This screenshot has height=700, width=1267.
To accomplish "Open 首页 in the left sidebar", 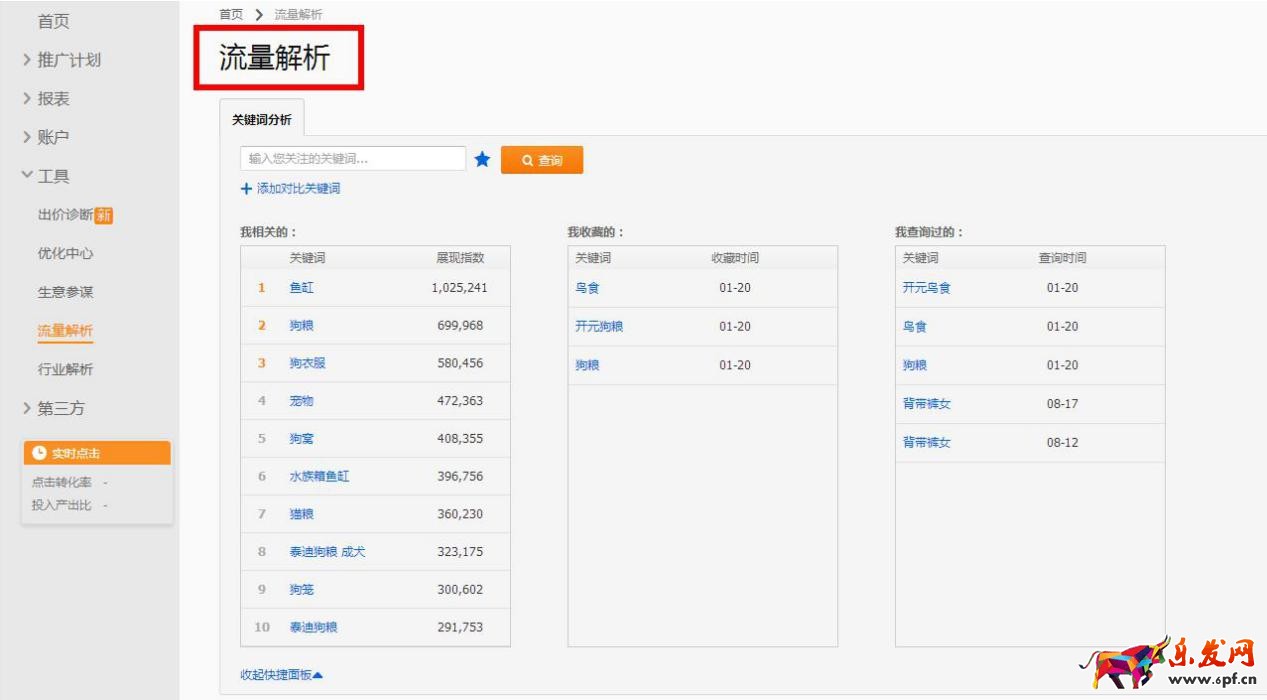I will [x=53, y=21].
